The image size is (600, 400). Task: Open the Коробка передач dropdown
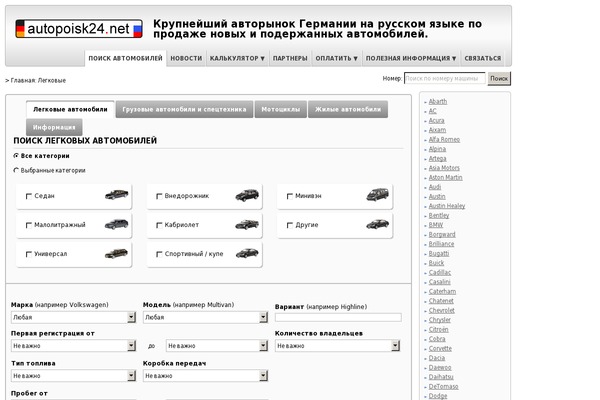(205, 376)
